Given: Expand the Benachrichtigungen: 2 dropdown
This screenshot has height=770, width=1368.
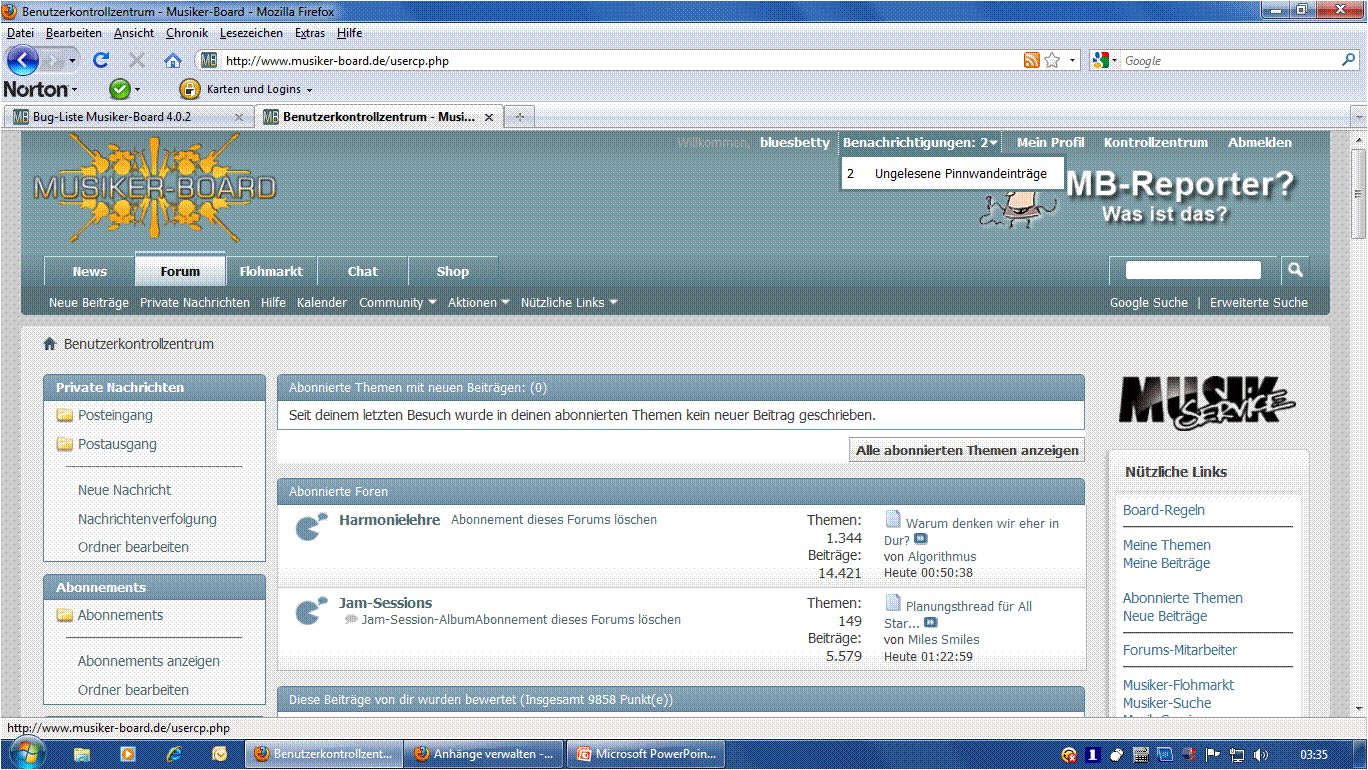Looking at the screenshot, I should pyautogui.click(x=920, y=143).
